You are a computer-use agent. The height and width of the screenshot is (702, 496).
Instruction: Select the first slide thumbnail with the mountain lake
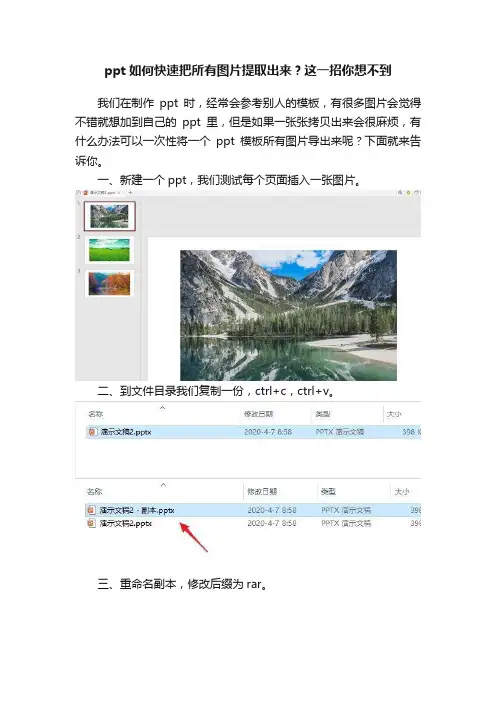[x=109, y=216]
